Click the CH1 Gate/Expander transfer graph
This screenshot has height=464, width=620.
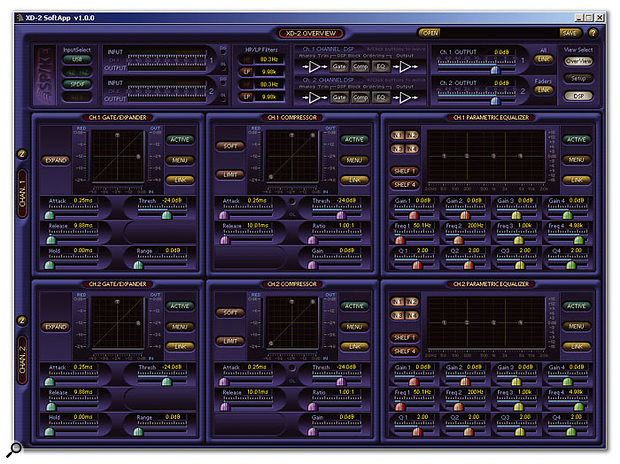(117, 156)
